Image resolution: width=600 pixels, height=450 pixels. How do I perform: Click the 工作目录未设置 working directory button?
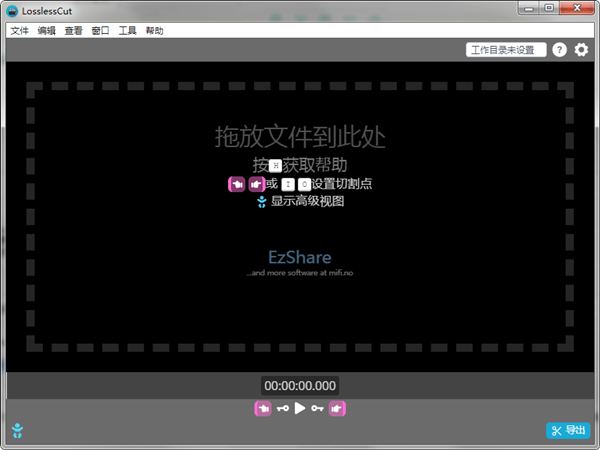[506, 50]
